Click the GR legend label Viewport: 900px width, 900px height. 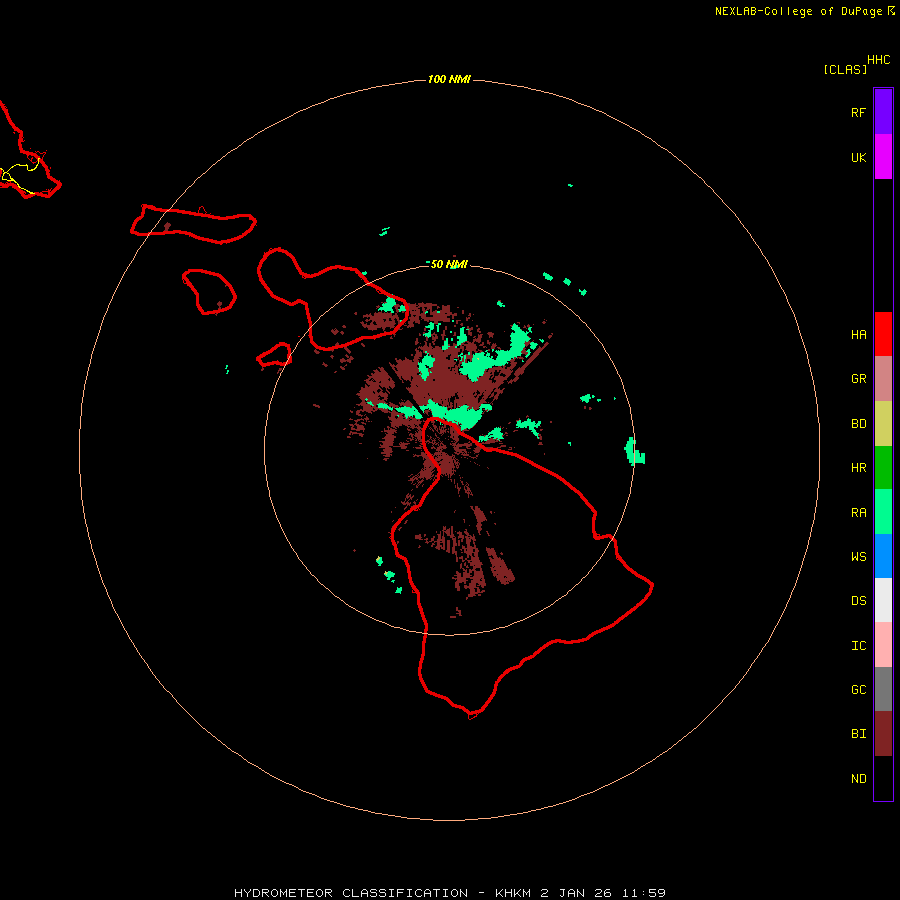[x=859, y=379]
